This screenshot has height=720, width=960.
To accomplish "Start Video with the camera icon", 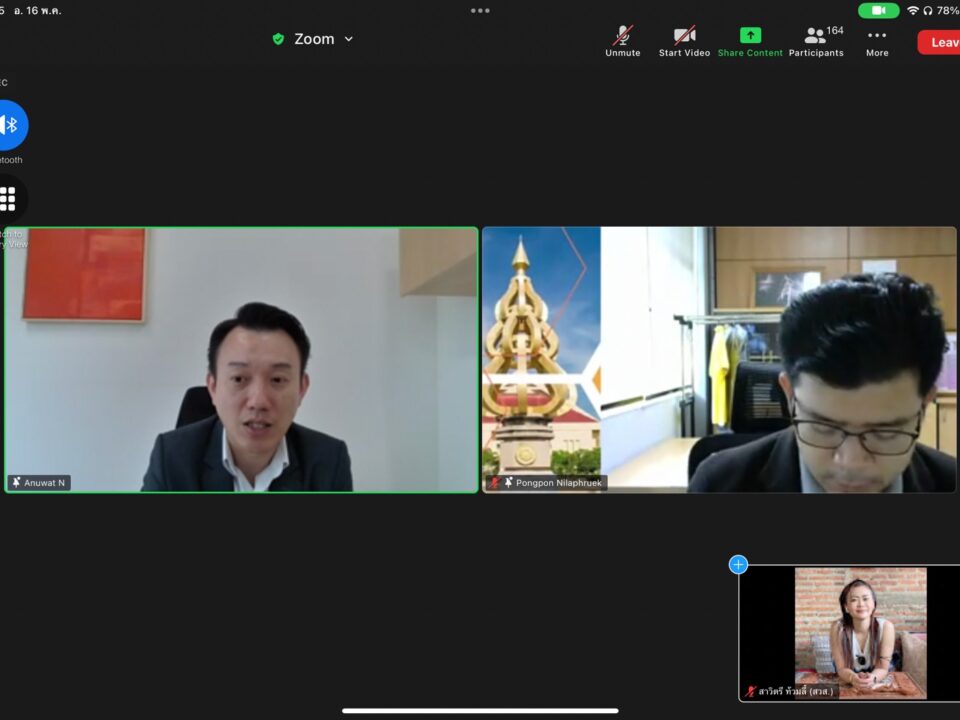I will 684,42.
